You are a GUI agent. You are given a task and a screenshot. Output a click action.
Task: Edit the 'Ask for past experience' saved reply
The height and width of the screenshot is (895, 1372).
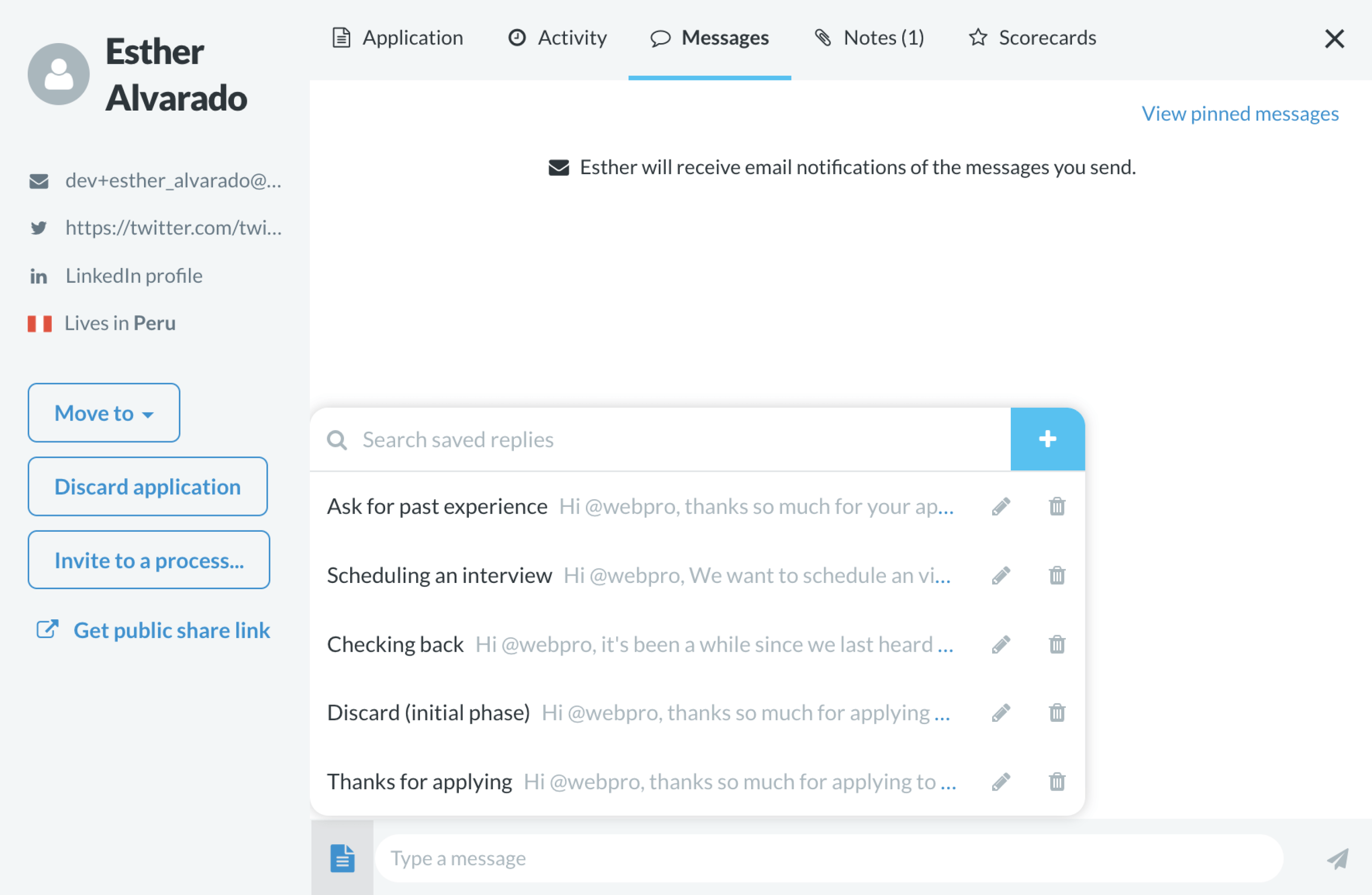pyautogui.click(x=1001, y=506)
